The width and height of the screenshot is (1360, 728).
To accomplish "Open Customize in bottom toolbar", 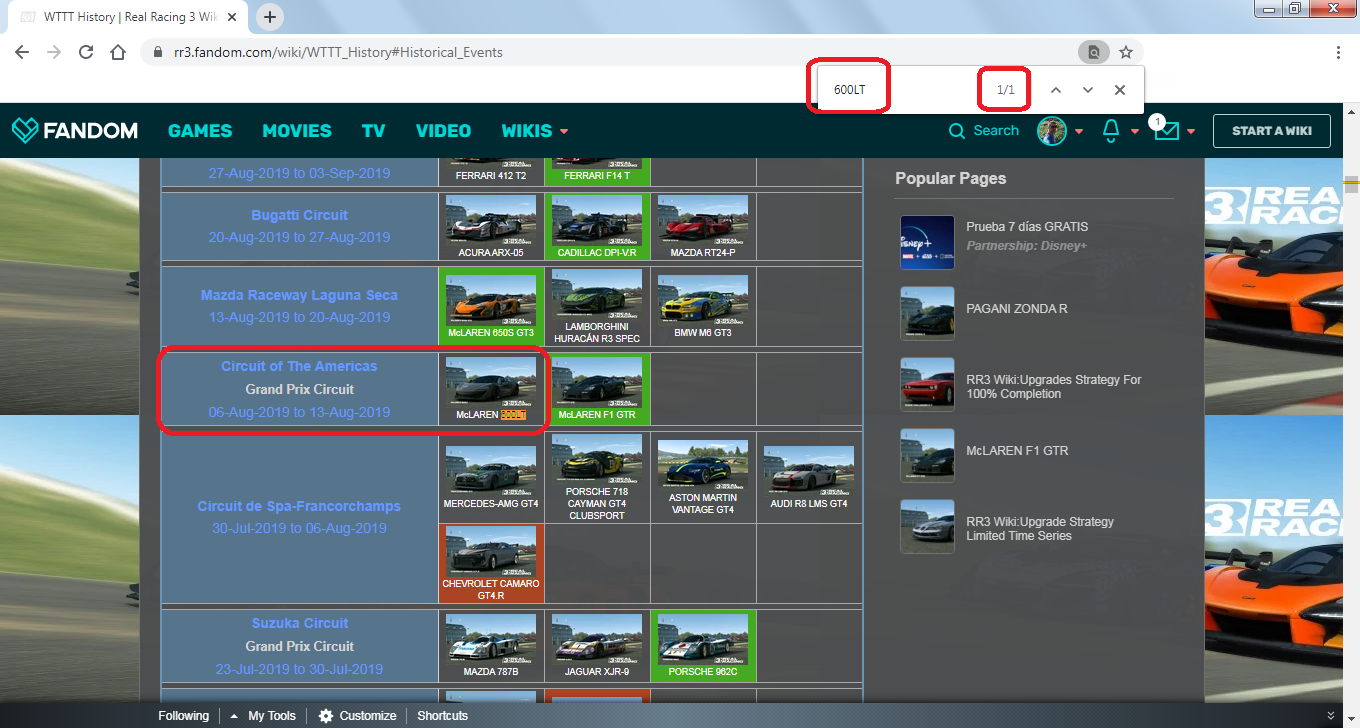I will pyautogui.click(x=358, y=716).
